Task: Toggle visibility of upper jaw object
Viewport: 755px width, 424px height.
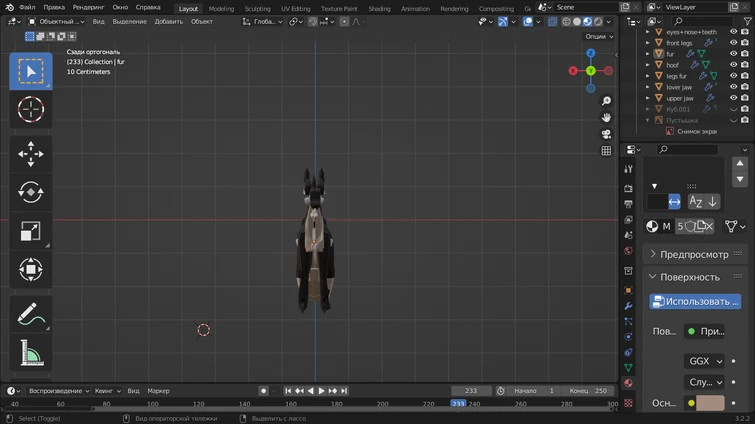Action: tap(733, 98)
